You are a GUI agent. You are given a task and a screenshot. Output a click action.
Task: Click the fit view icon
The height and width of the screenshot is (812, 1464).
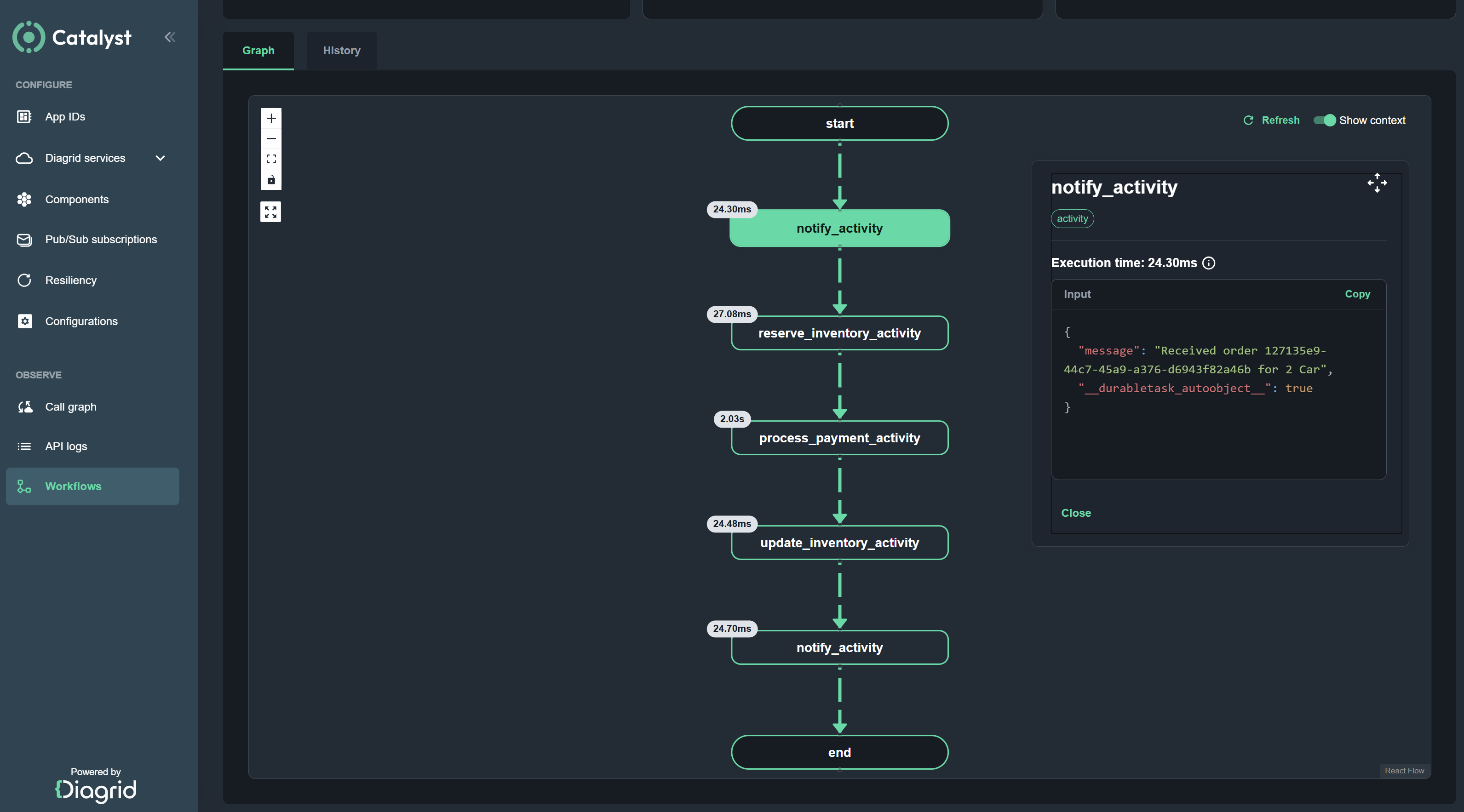(x=271, y=159)
